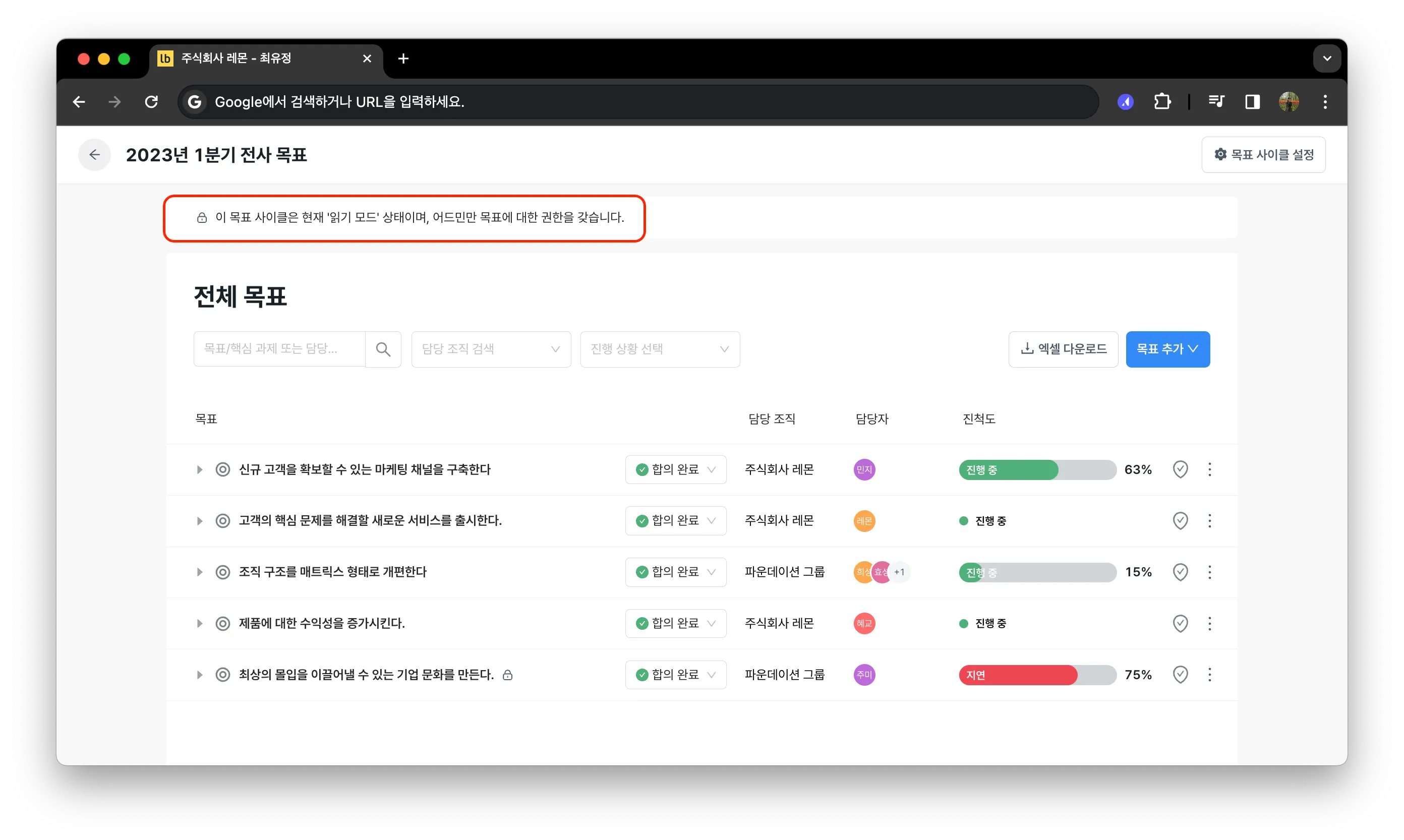The image size is (1404, 840).
Task: Click the 63% green progress bar
Action: point(1037,469)
